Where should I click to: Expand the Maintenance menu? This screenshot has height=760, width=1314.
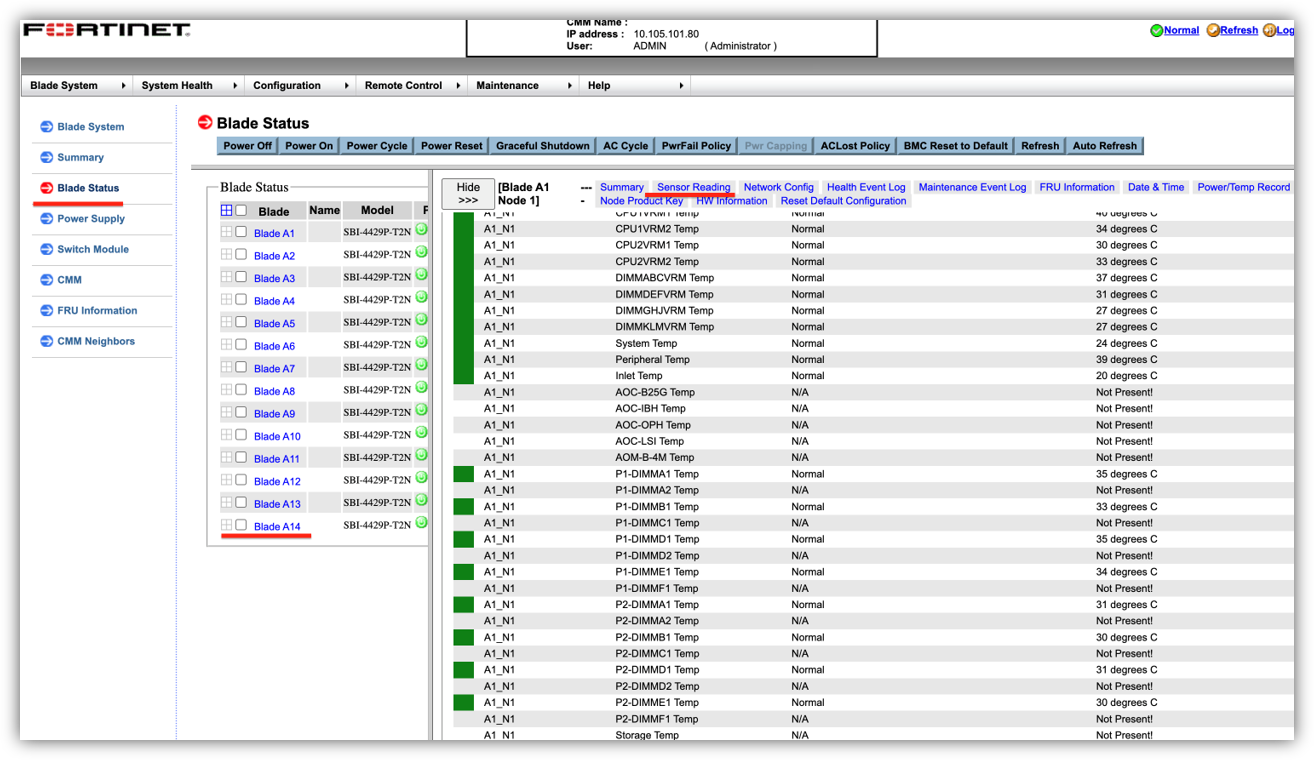522,86
